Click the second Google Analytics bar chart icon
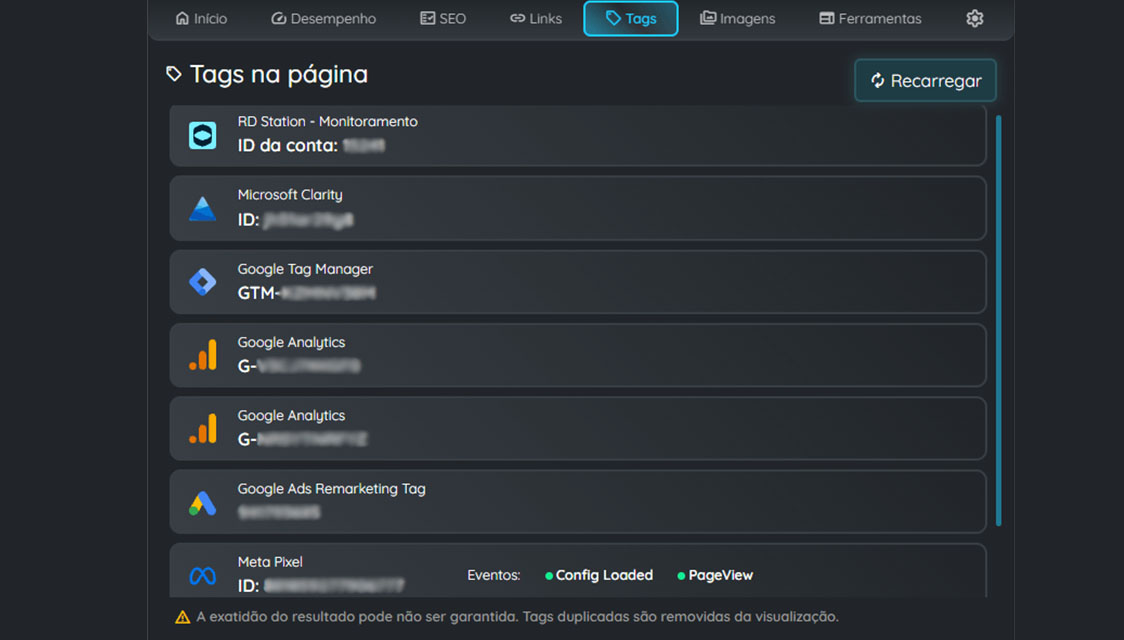Image resolution: width=1124 pixels, height=640 pixels. pyautogui.click(x=203, y=428)
